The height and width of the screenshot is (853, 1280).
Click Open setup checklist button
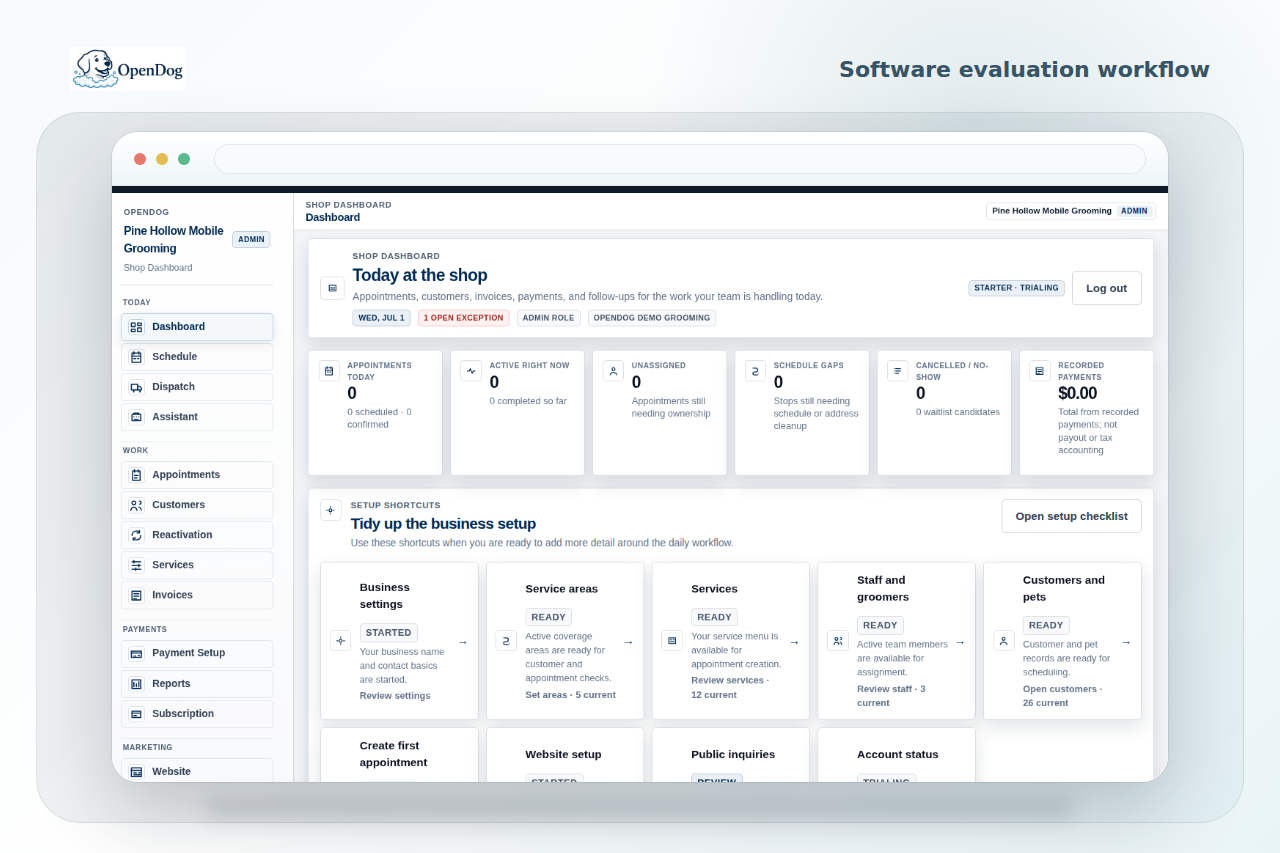pyautogui.click(x=1071, y=516)
